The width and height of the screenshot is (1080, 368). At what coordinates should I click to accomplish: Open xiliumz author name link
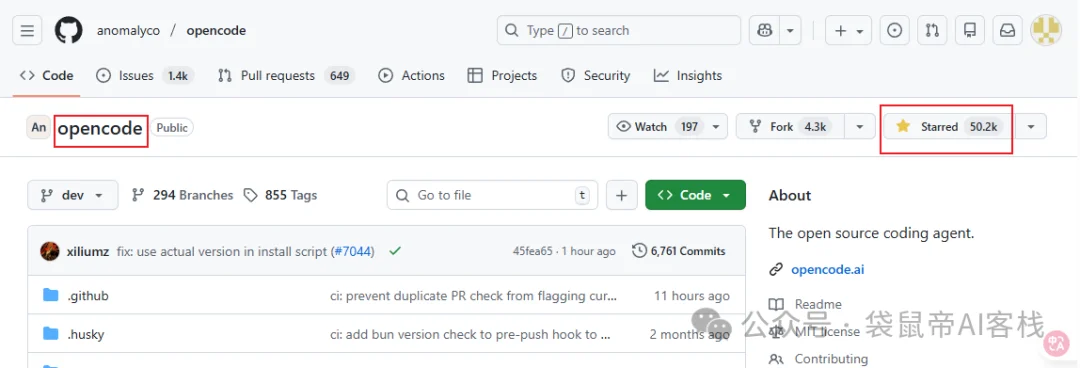point(88,252)
